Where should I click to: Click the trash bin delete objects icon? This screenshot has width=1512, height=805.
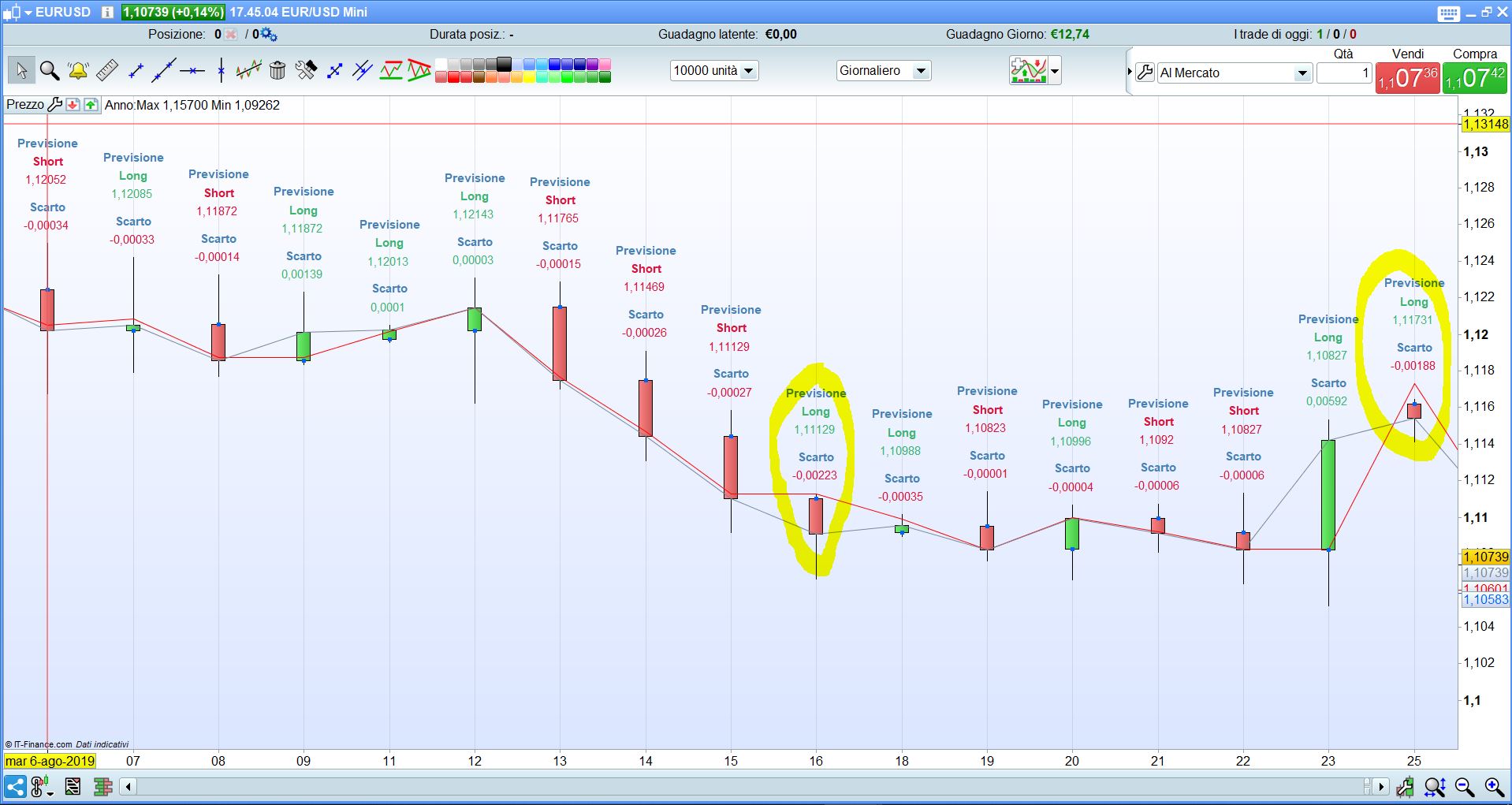click(277, 71)
